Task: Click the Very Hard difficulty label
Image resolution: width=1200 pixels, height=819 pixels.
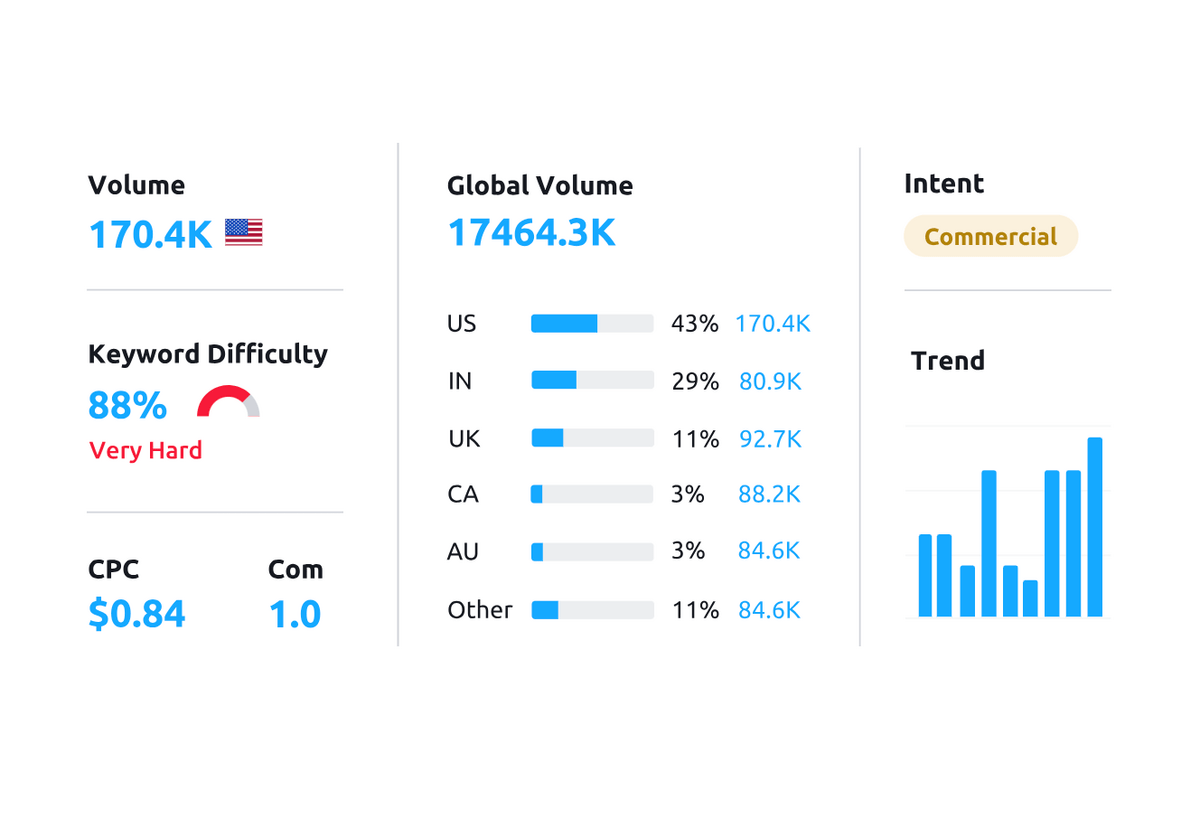Action: (146, 451)
